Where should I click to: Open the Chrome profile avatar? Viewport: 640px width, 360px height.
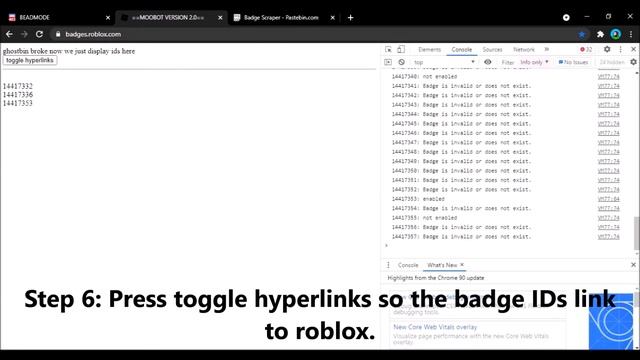(616, 34)
